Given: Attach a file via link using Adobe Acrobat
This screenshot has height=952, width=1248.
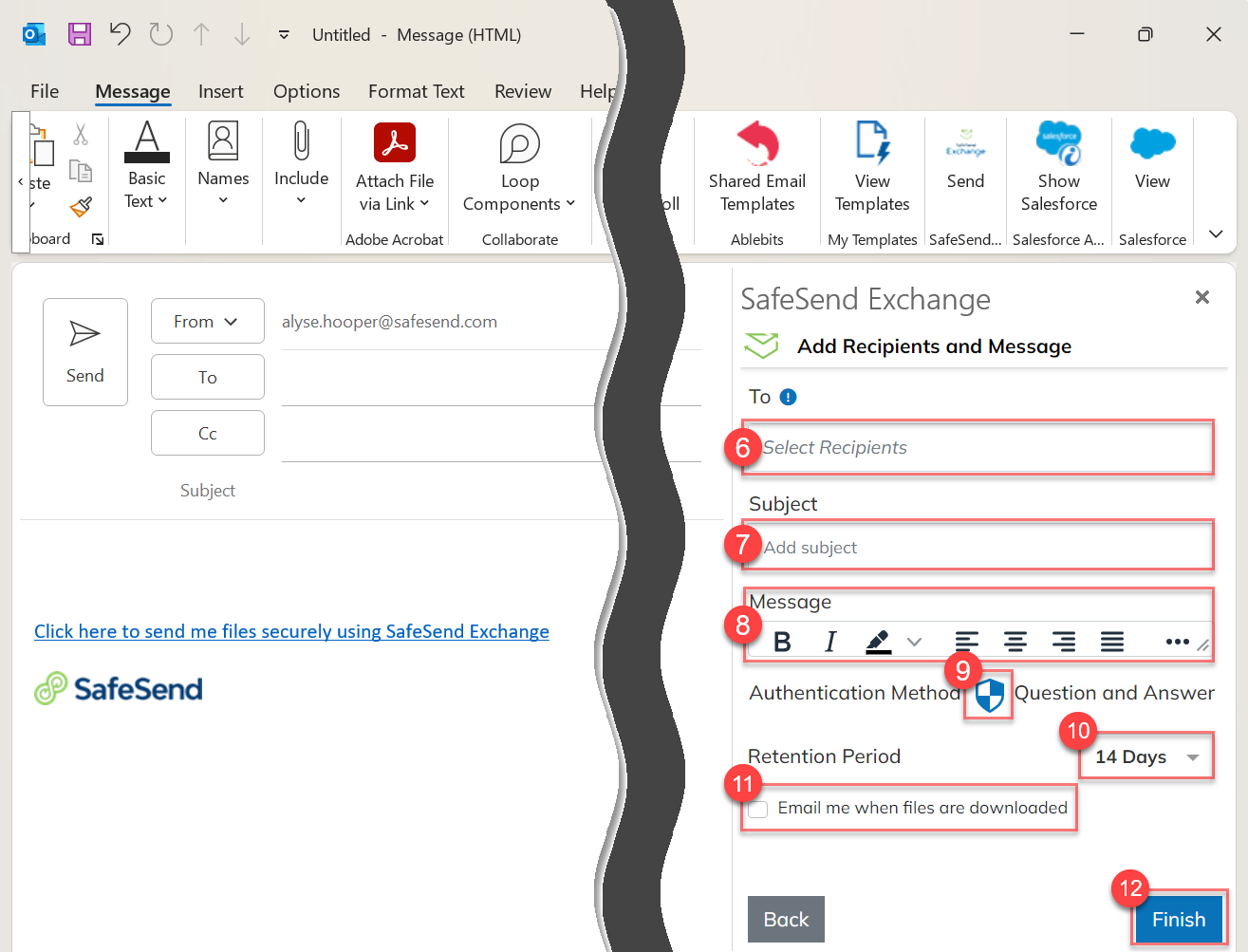Looking at the screenshot, I should point(394,171).
